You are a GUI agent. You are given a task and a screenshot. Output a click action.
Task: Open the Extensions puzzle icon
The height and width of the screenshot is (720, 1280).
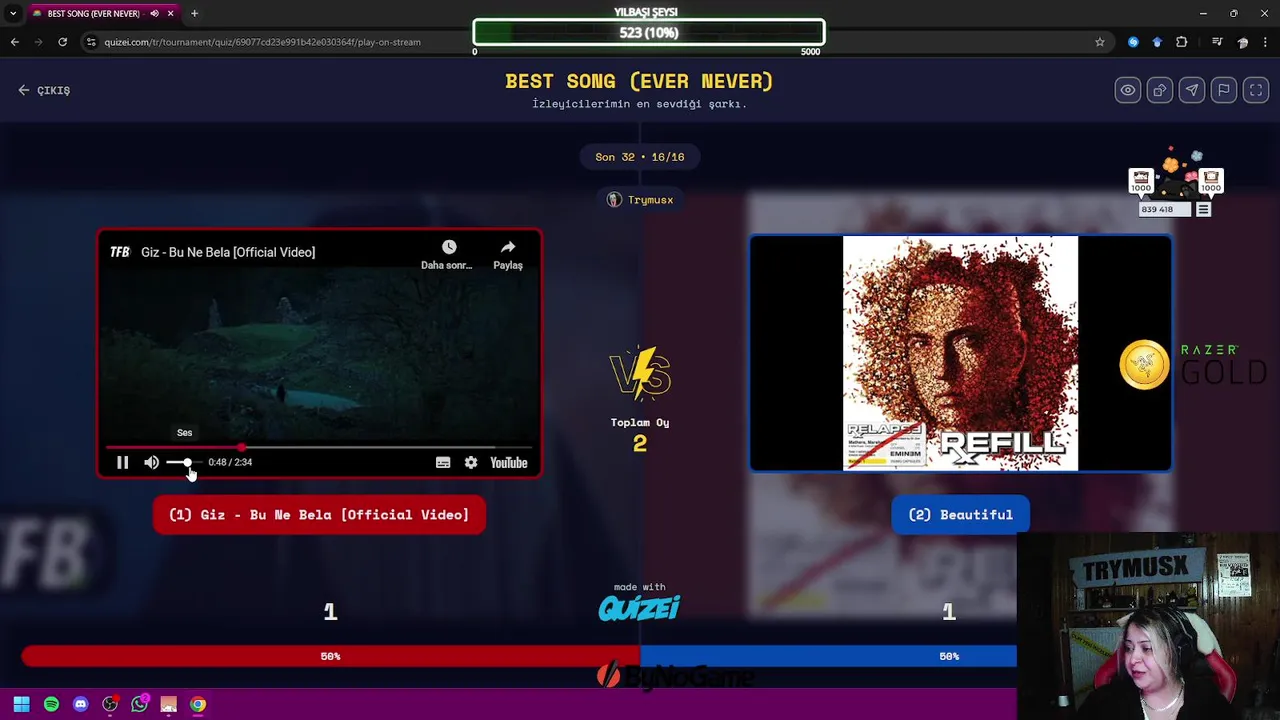click(1182, 42)
